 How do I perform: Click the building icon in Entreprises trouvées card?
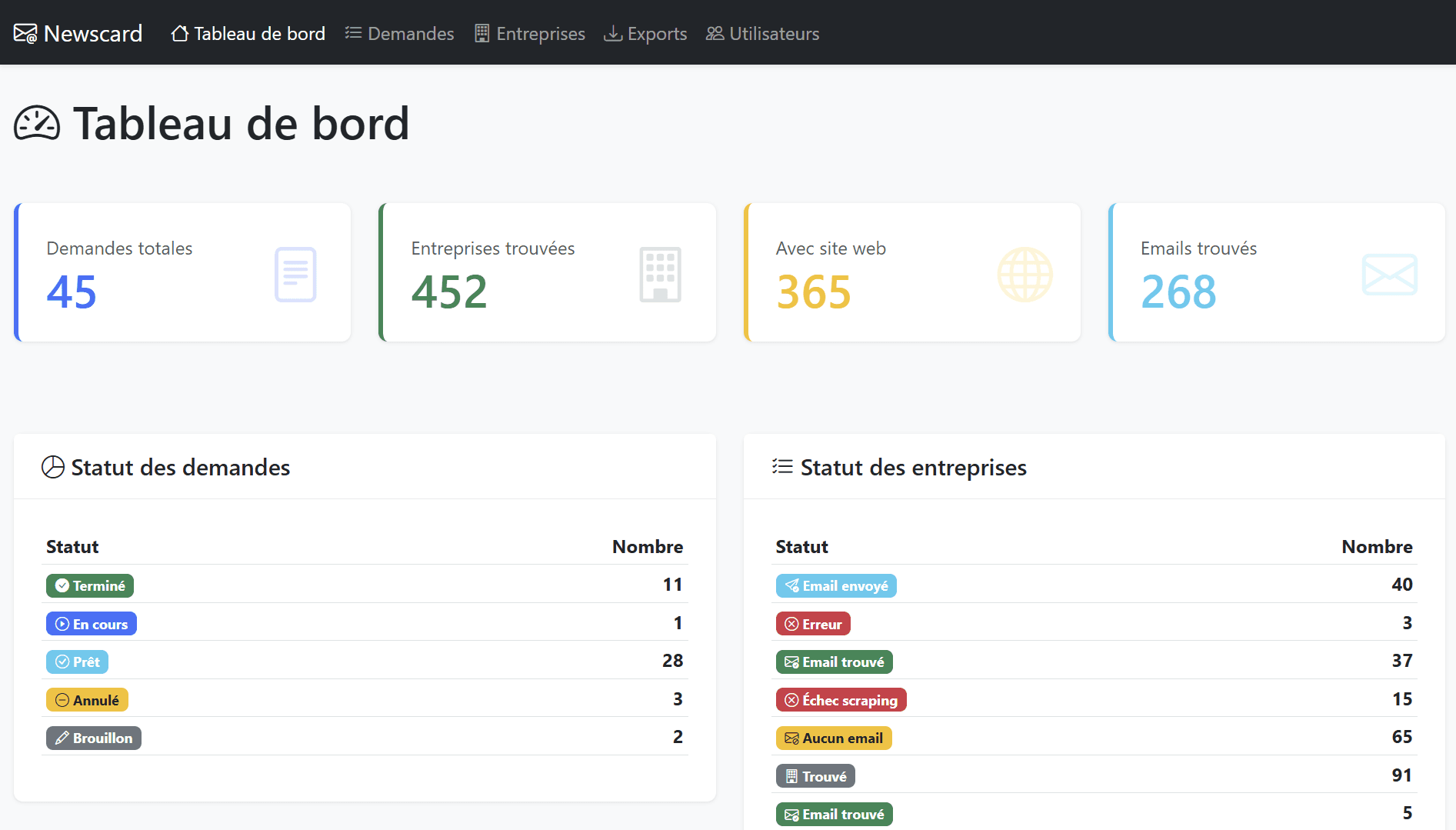661,275
